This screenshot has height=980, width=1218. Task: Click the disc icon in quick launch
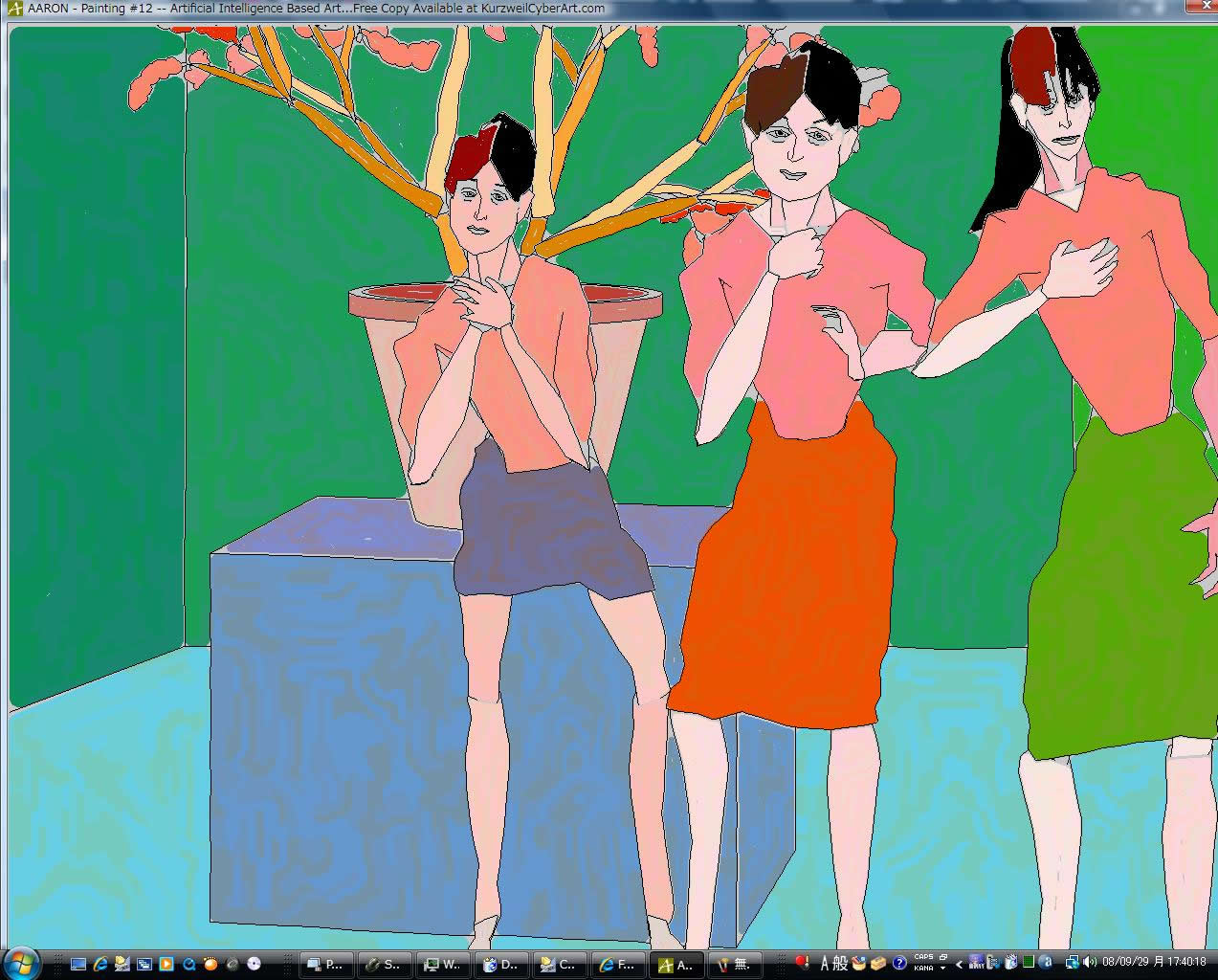click(254, 964)
